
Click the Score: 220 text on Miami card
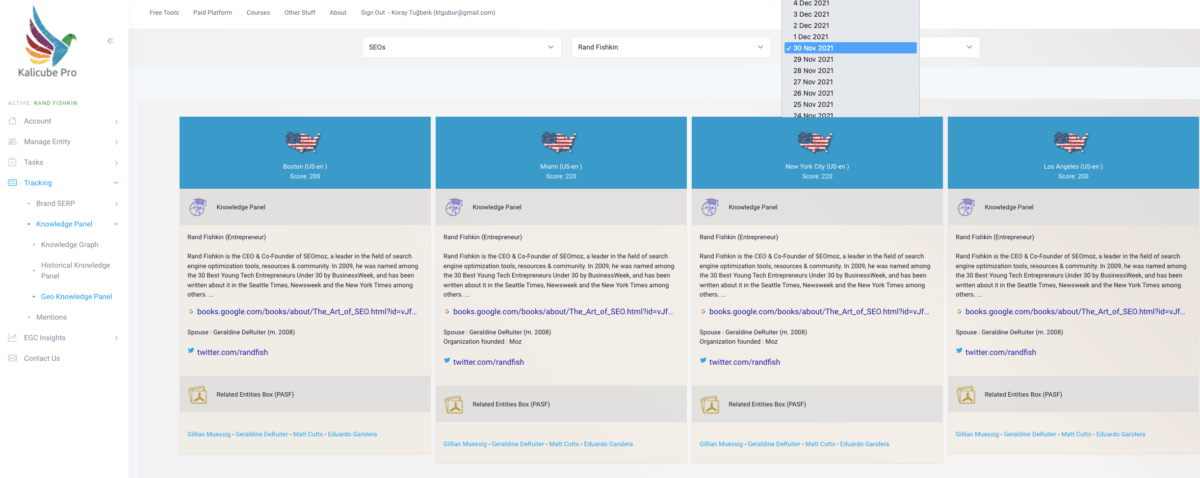coord(561,176)
